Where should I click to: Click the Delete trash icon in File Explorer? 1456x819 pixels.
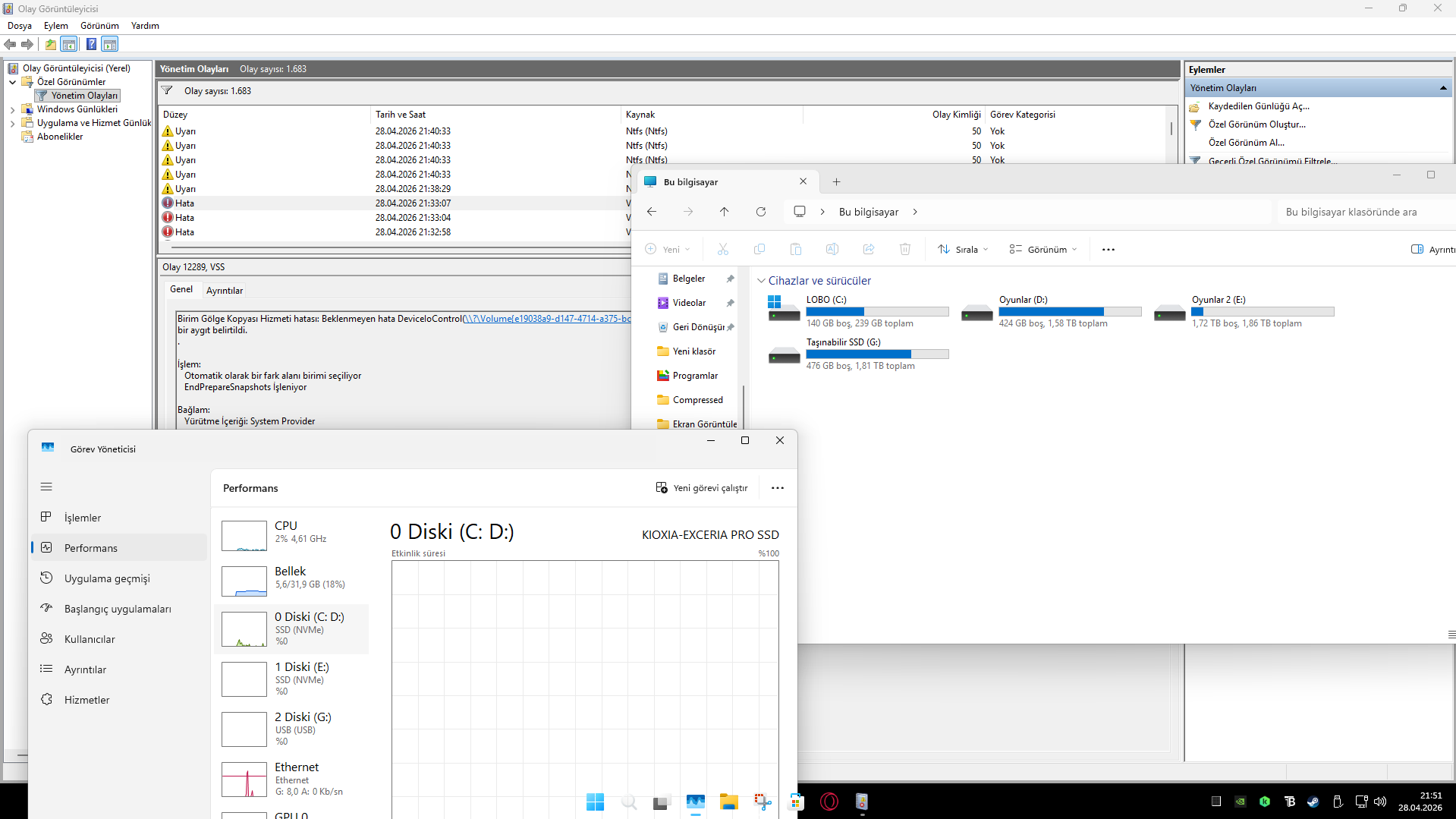[x=905, y=249]
